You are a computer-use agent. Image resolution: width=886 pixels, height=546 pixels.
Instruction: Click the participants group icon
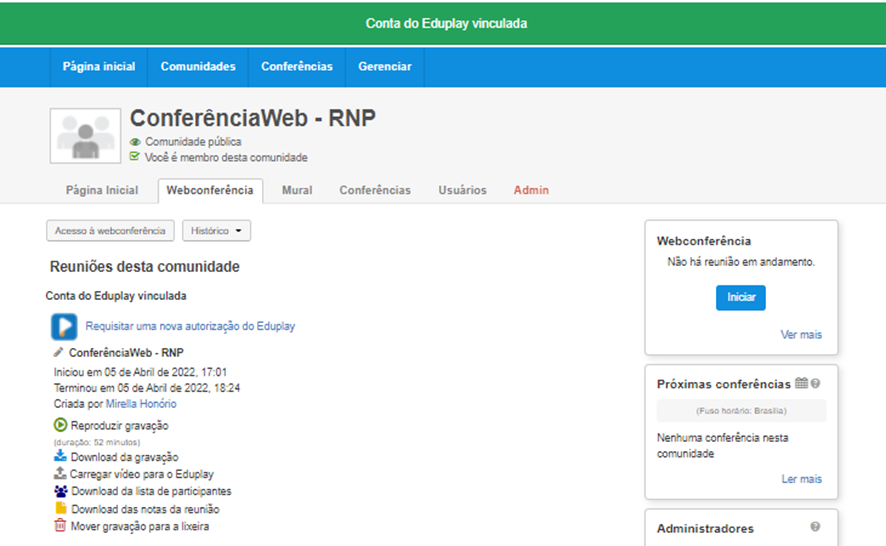click(60, 491)
